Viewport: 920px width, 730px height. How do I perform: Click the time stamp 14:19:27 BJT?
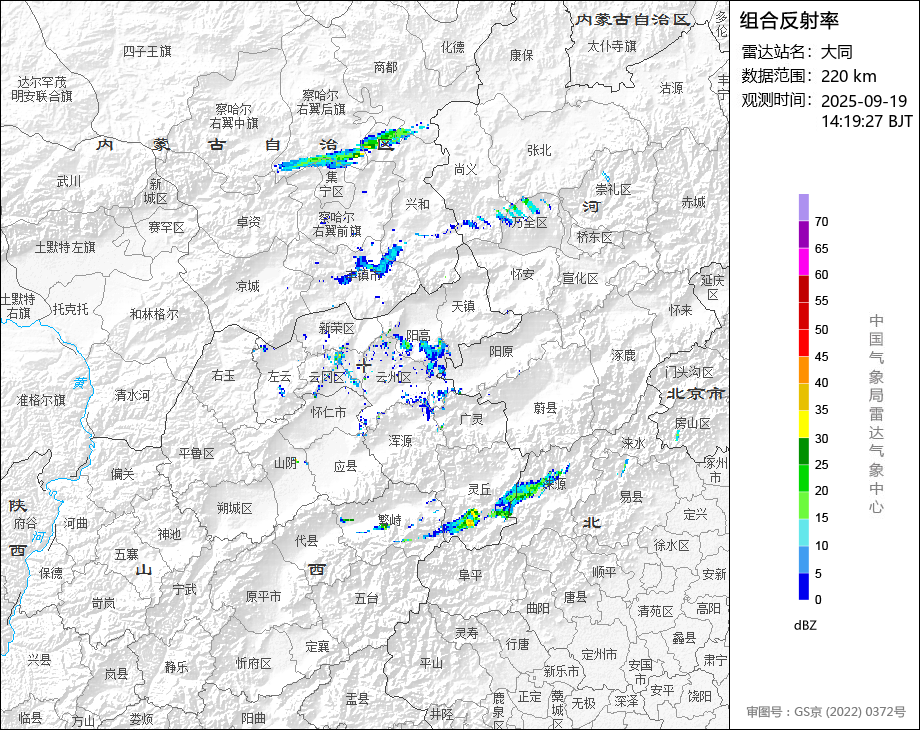[x=867, y=121]
